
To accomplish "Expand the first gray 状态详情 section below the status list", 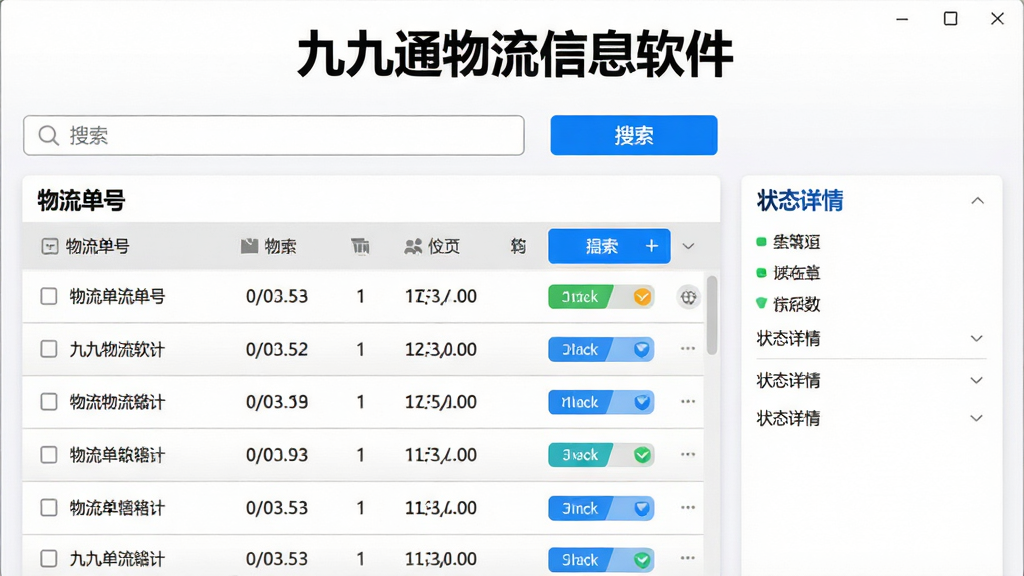I will point(976,338).
